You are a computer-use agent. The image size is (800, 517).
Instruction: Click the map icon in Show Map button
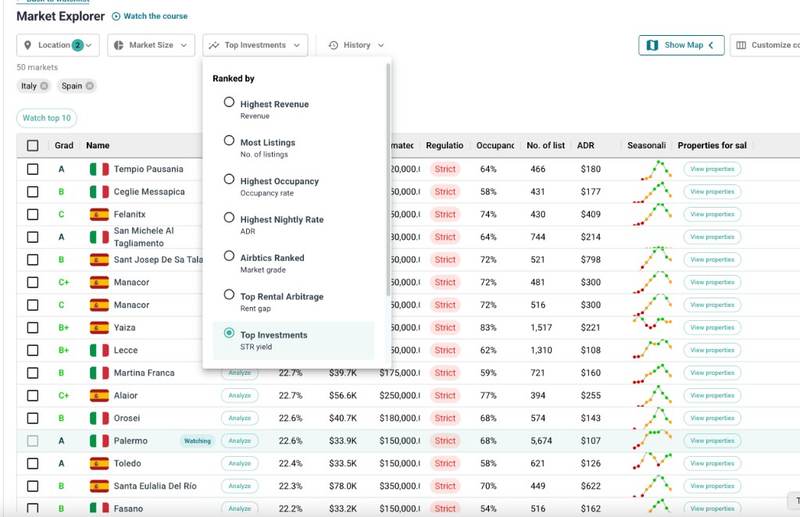[652, 45]
